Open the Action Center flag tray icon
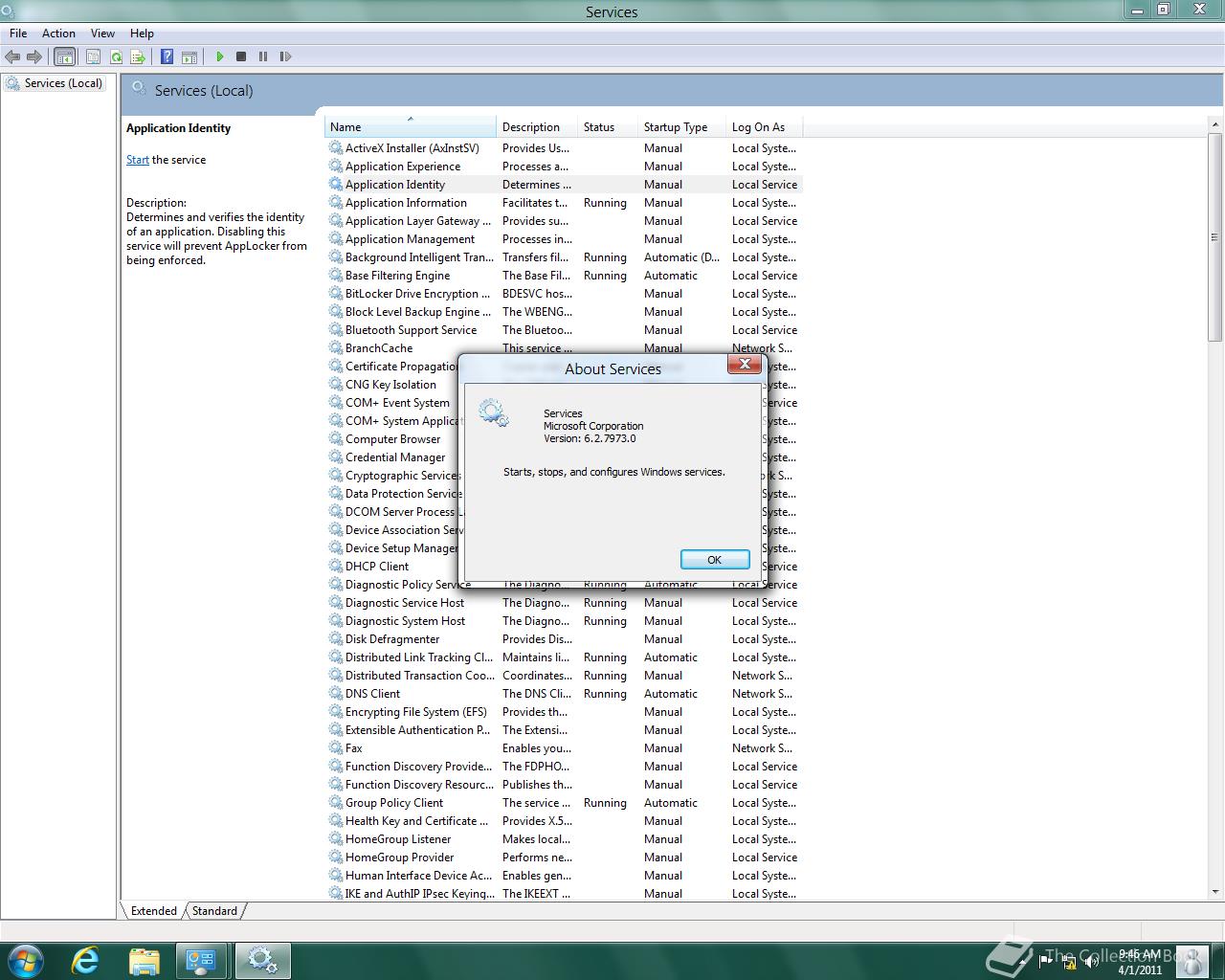The image size is (1225, 980). (1045, 961)
